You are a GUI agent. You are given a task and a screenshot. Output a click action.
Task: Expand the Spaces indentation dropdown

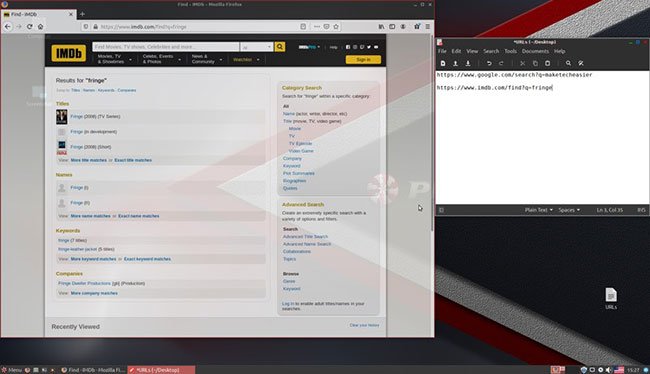[x=569, y=210]
